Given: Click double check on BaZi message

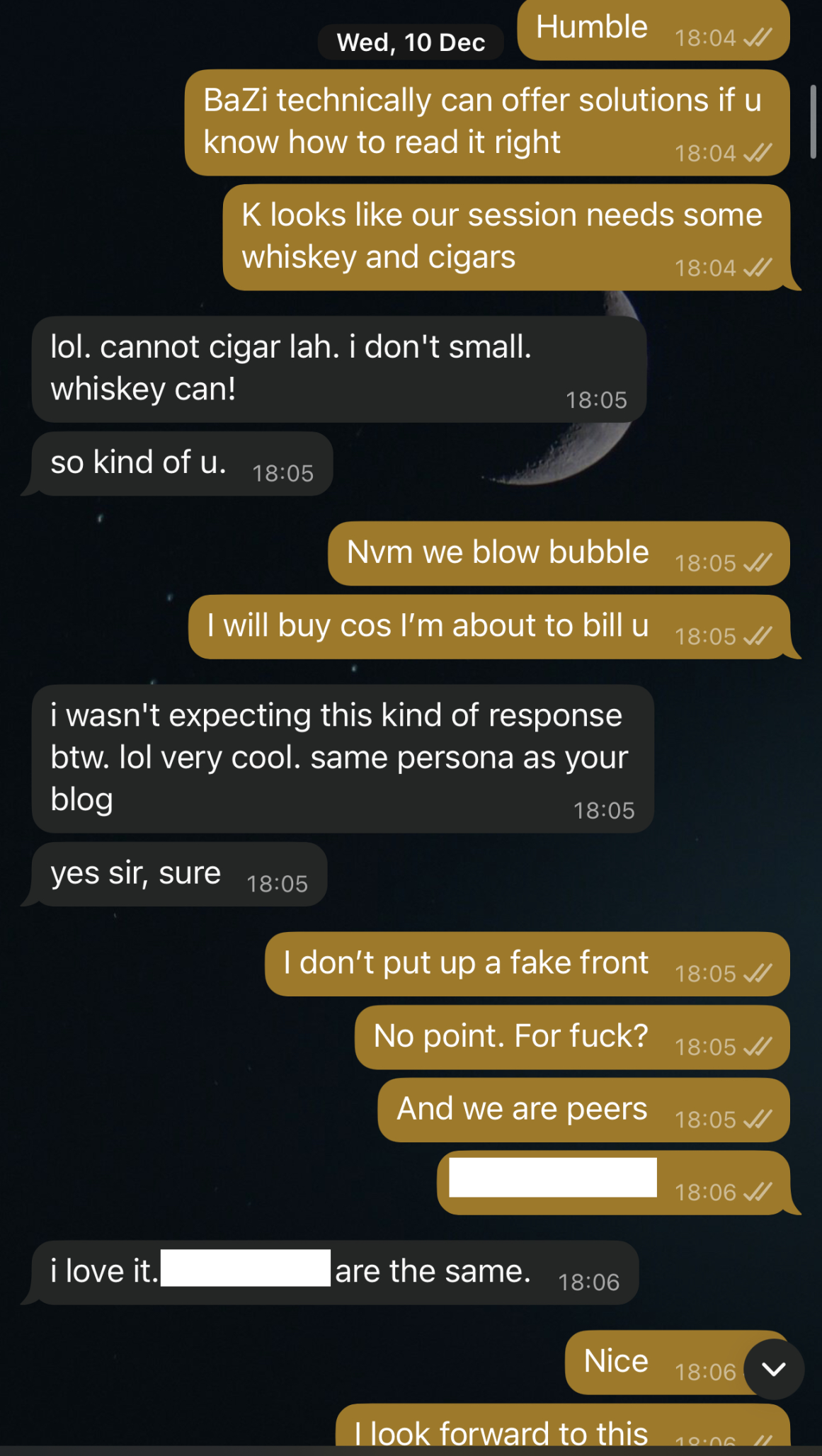Looking at the screenshot, I should 758,153.
